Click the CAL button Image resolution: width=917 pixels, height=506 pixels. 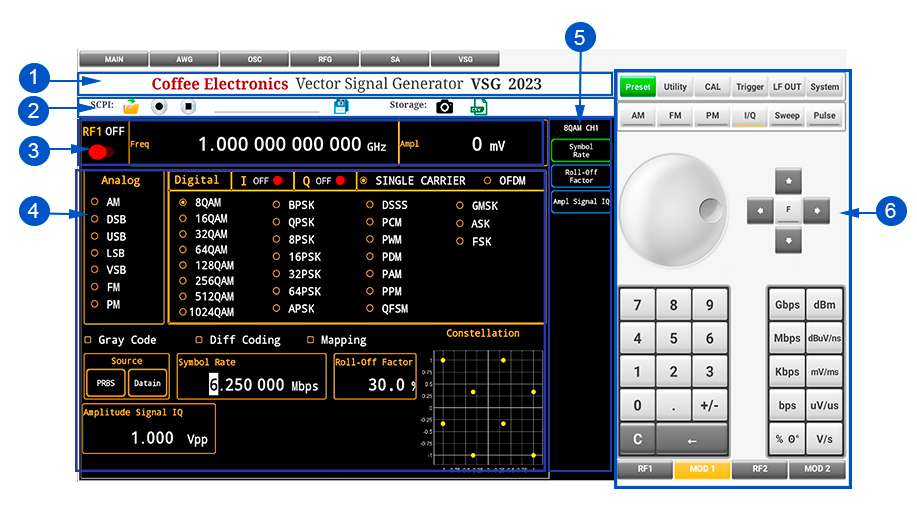coord(712,87)
